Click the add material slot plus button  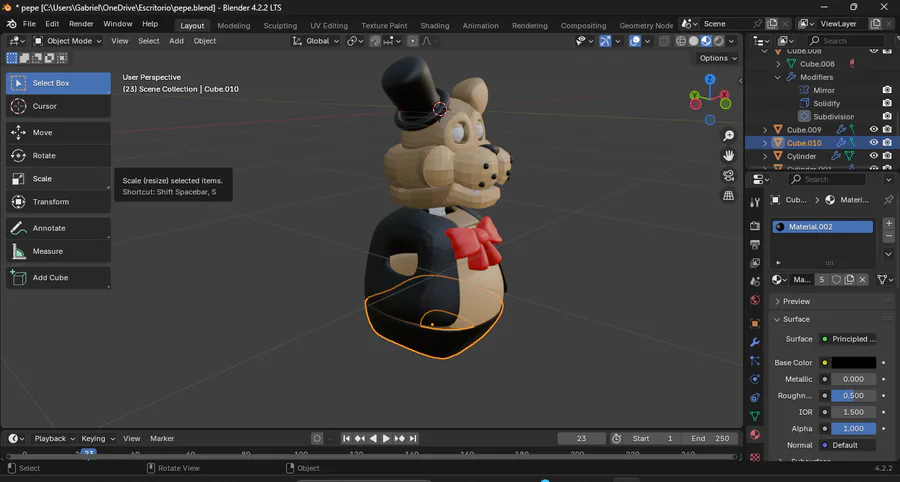[x=889, y=223]
